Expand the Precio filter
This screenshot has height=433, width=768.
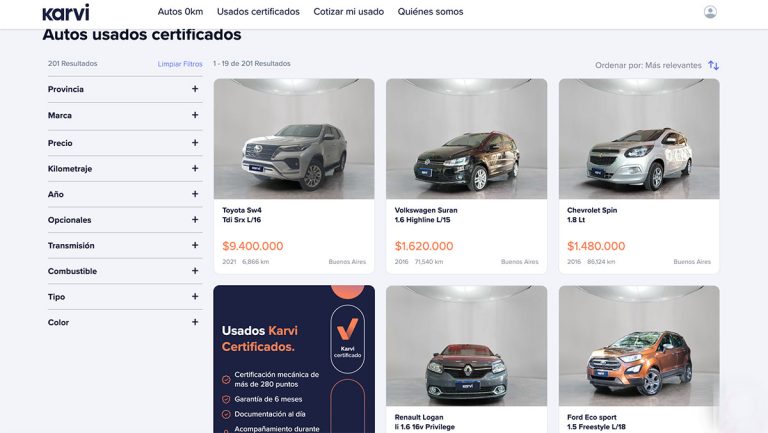pos(195,143)
